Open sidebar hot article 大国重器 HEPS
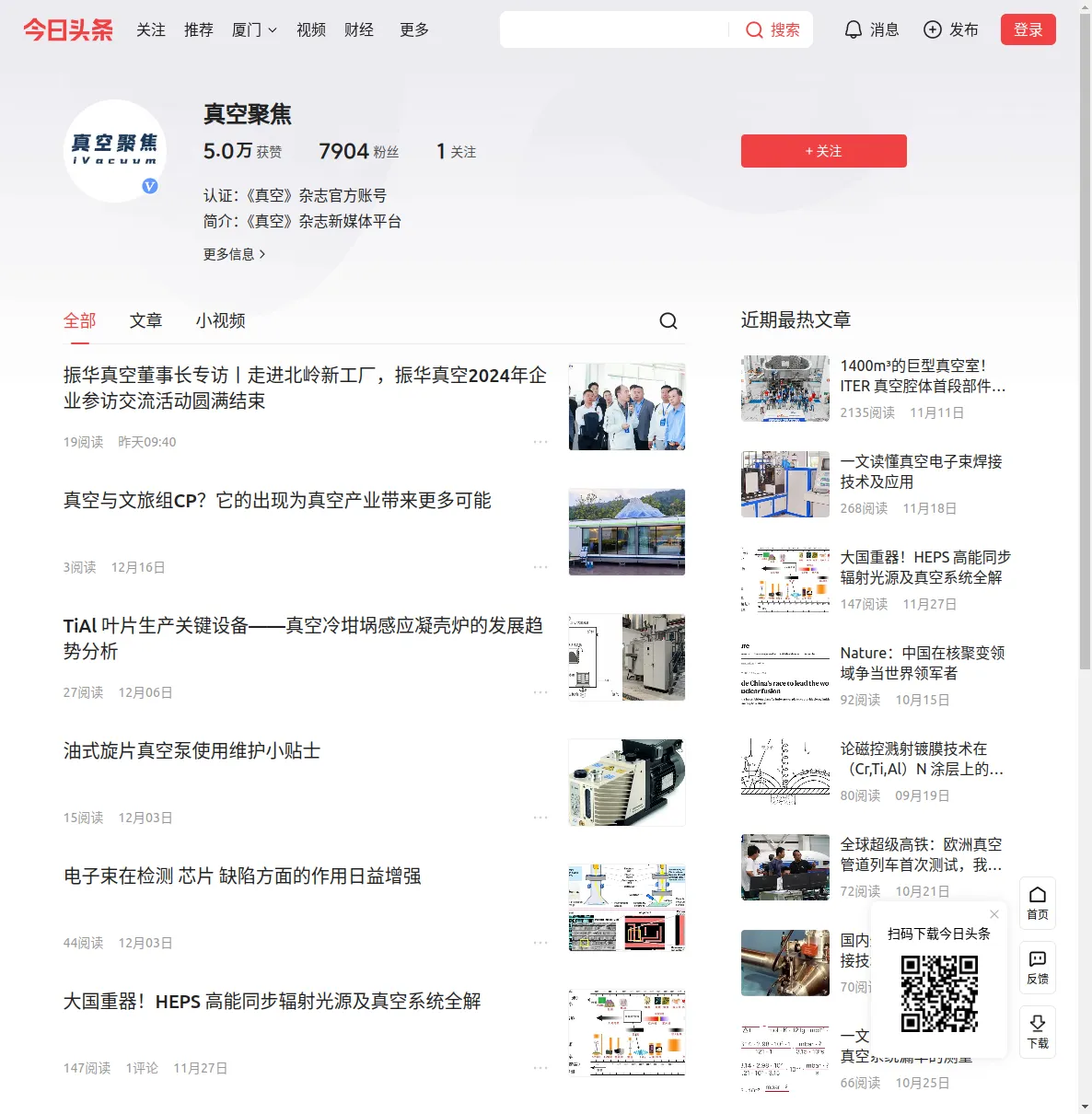Viewport: 1092px width, 1114px height. (x=925, y=567)
